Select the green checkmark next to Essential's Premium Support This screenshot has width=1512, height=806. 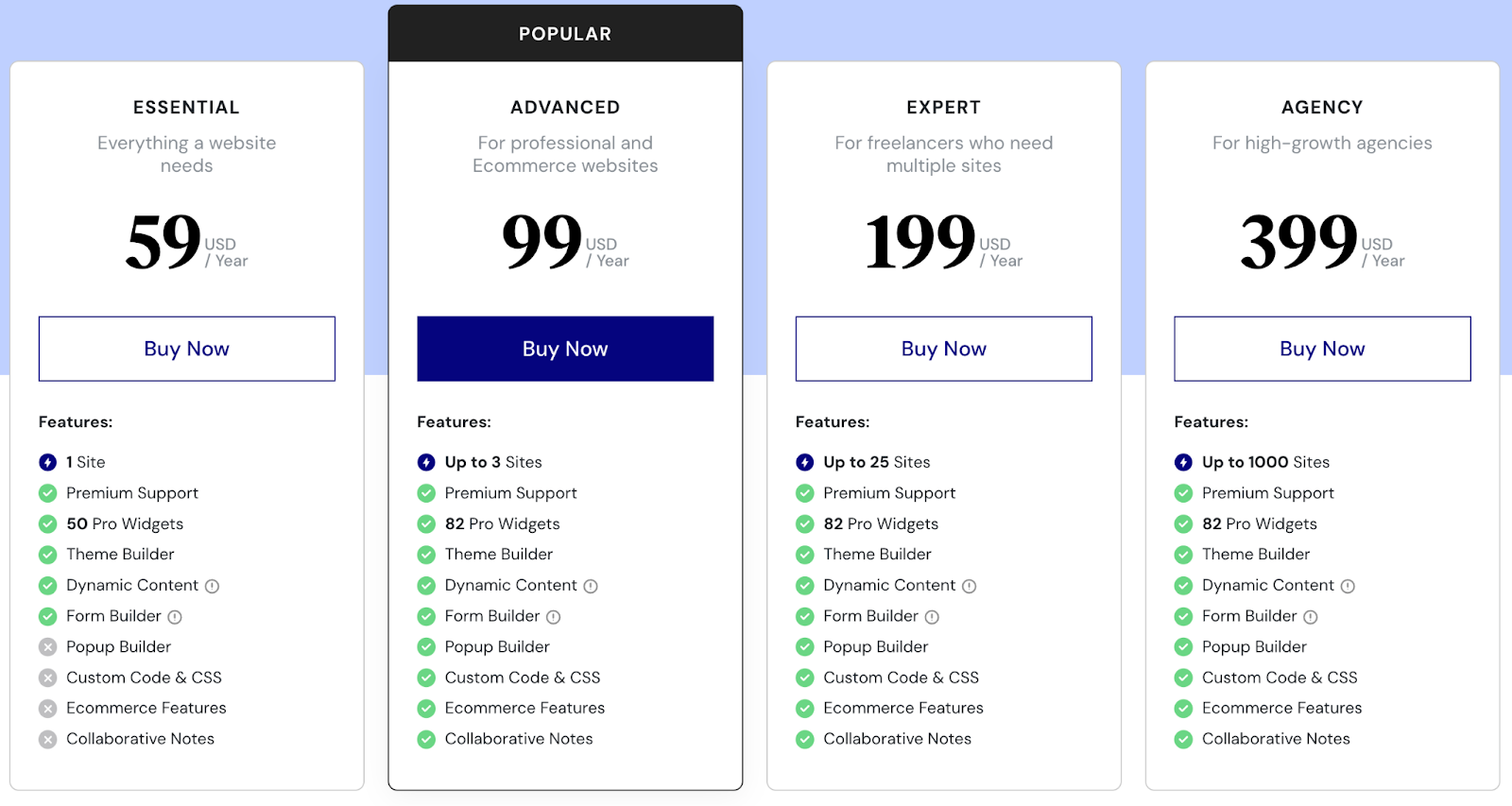pos(47,492)
